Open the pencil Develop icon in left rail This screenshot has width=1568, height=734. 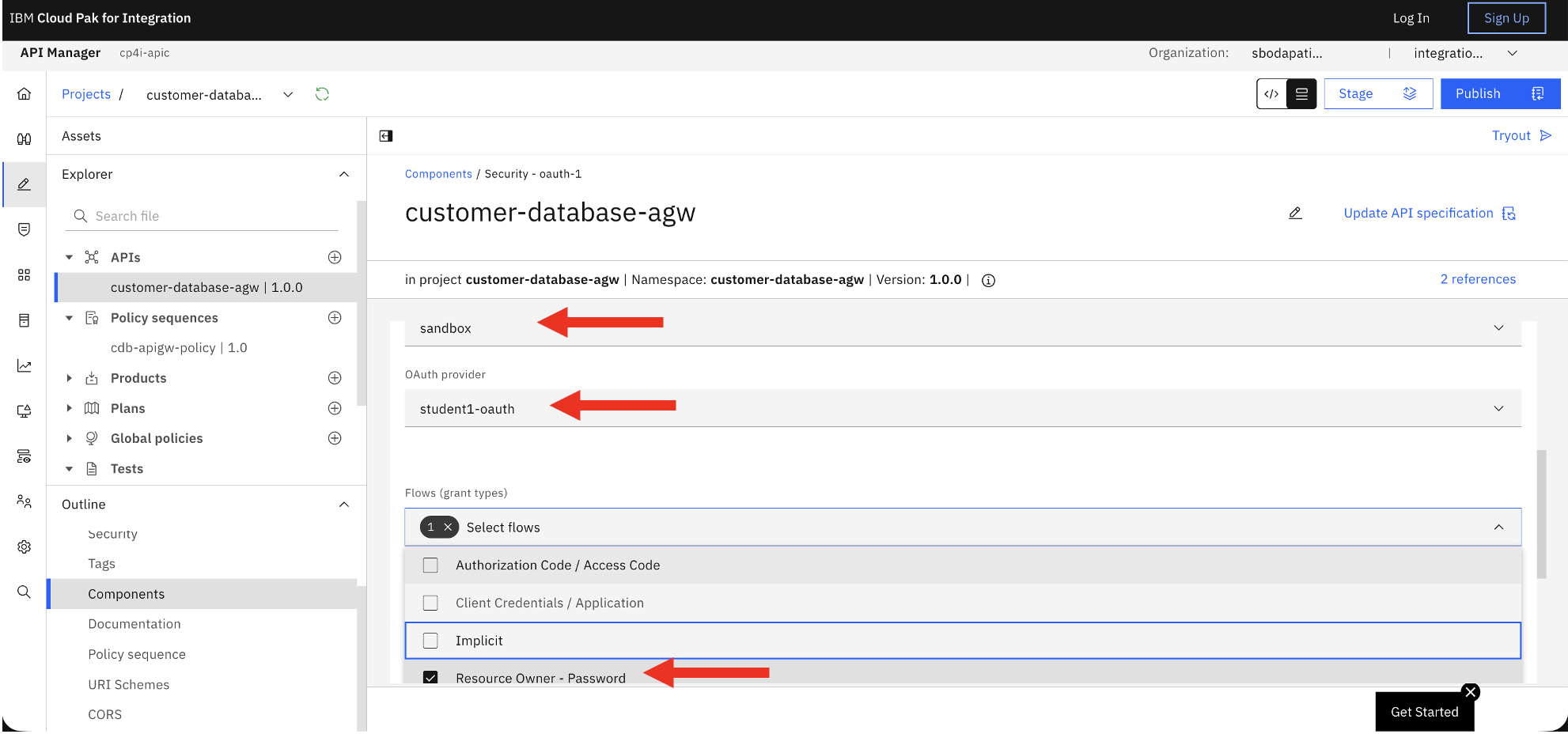[25, 184]
